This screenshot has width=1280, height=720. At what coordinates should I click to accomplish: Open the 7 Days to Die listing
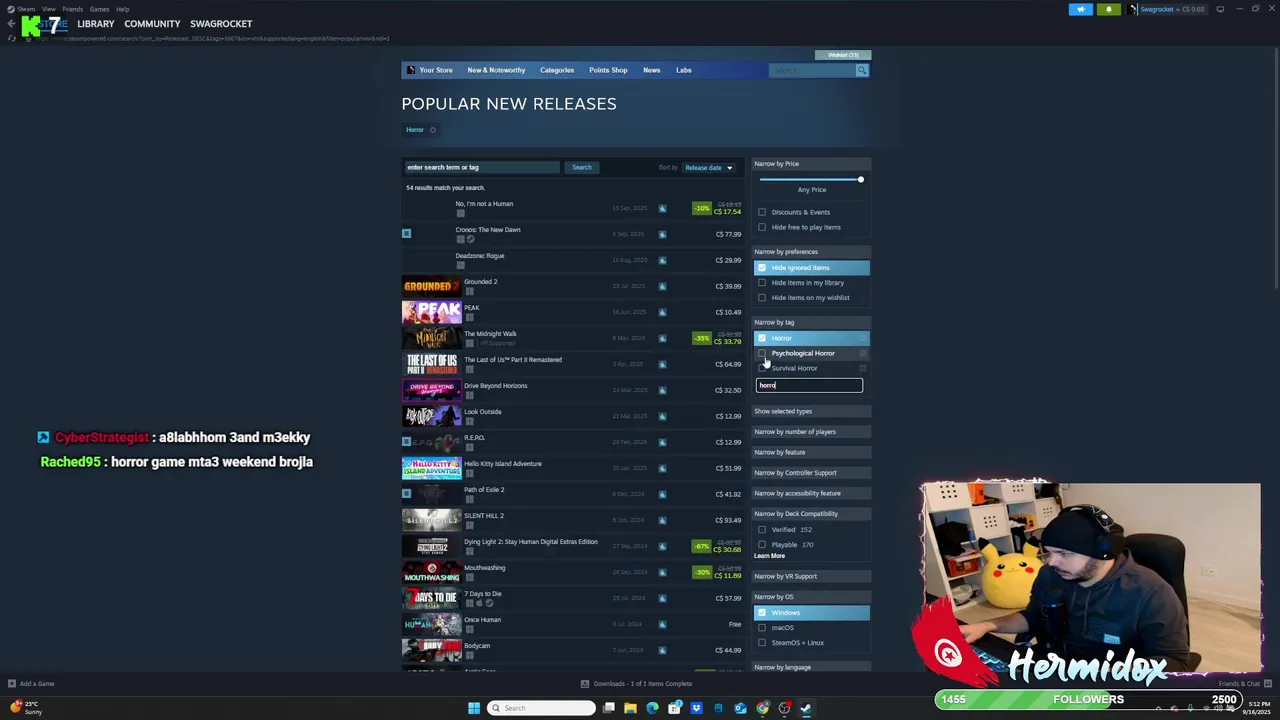[573, 598]
